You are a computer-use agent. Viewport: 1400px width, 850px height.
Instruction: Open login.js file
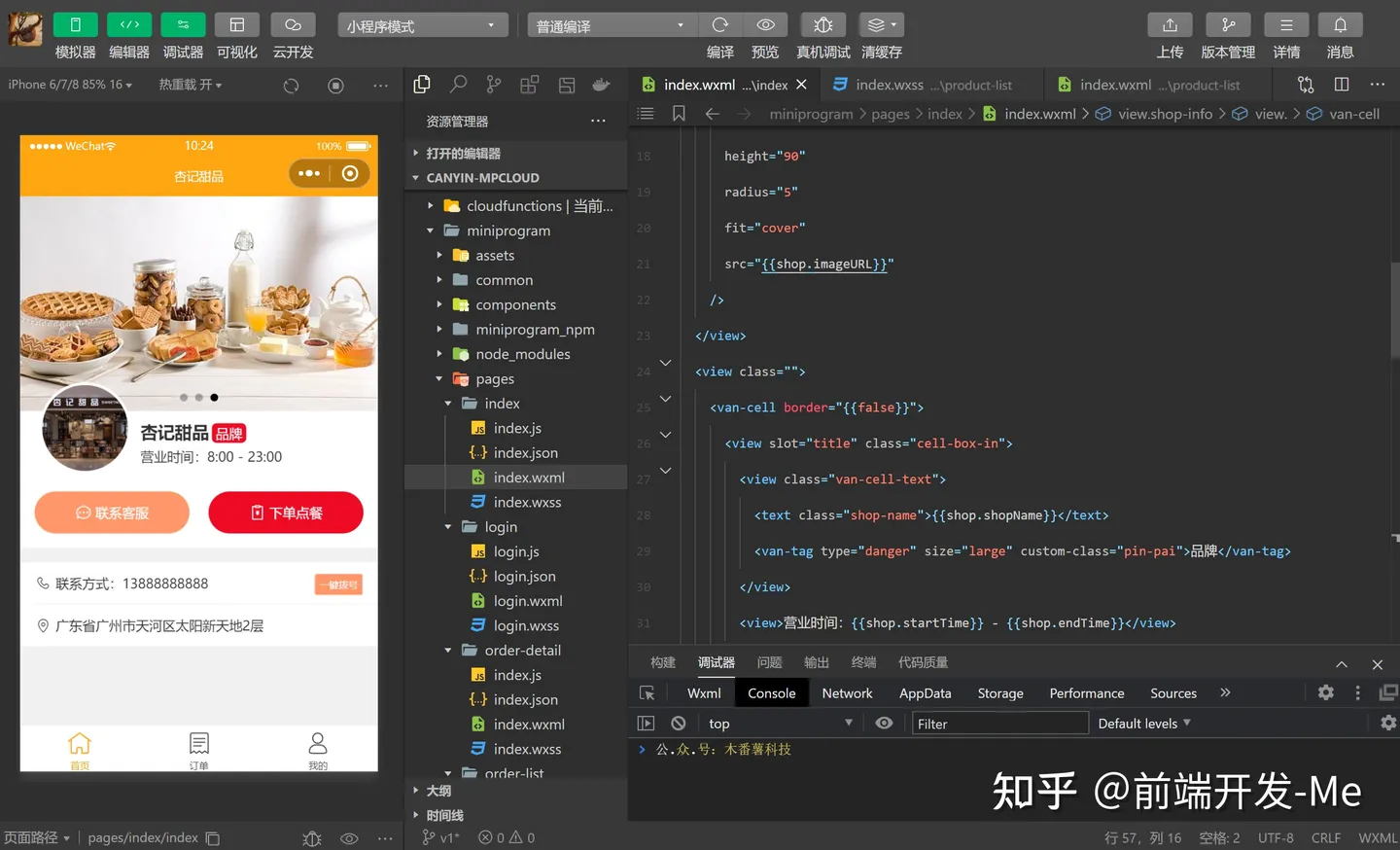coord(516,551)
